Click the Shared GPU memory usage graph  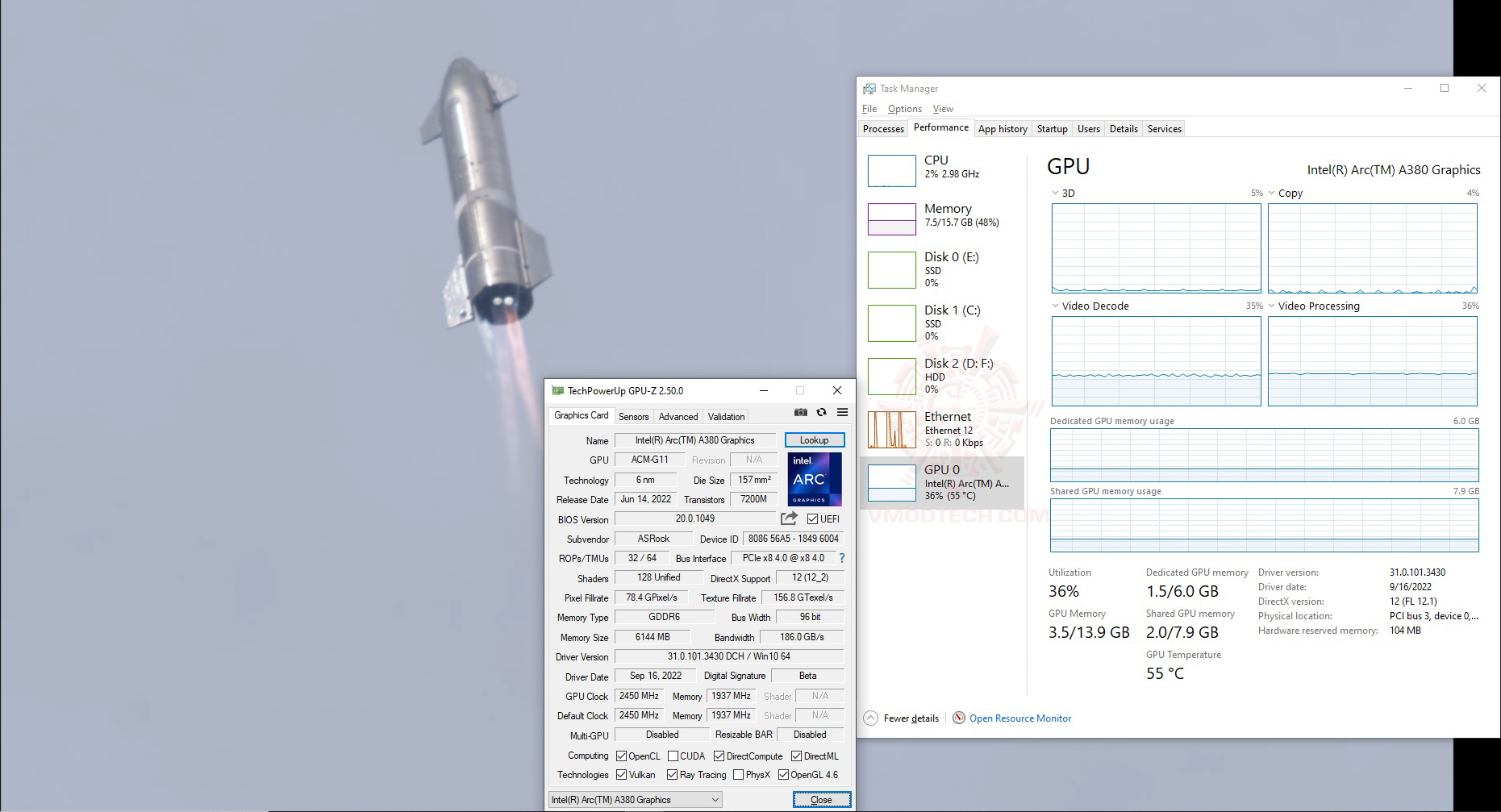coord(1265,525)
